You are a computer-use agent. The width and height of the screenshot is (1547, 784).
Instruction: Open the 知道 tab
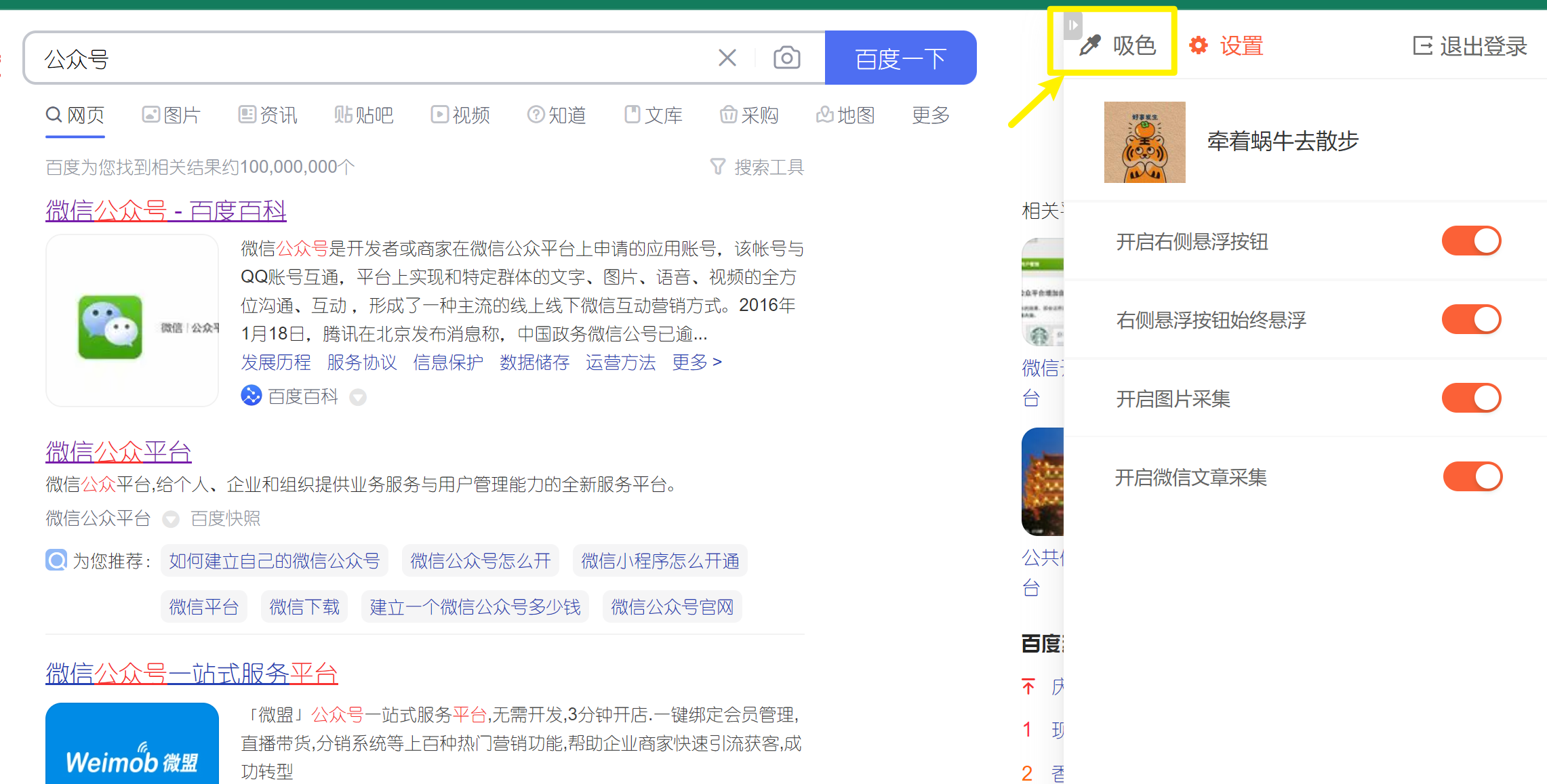(x=557, y=115)
